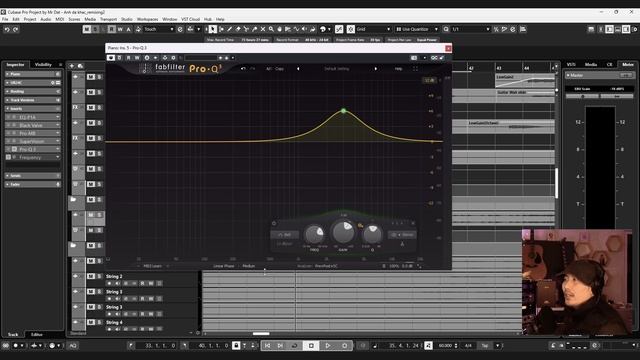Viewport: 640px width, 360px height.
Task: Toggle global Read automation R button
Action: point(112,29)
